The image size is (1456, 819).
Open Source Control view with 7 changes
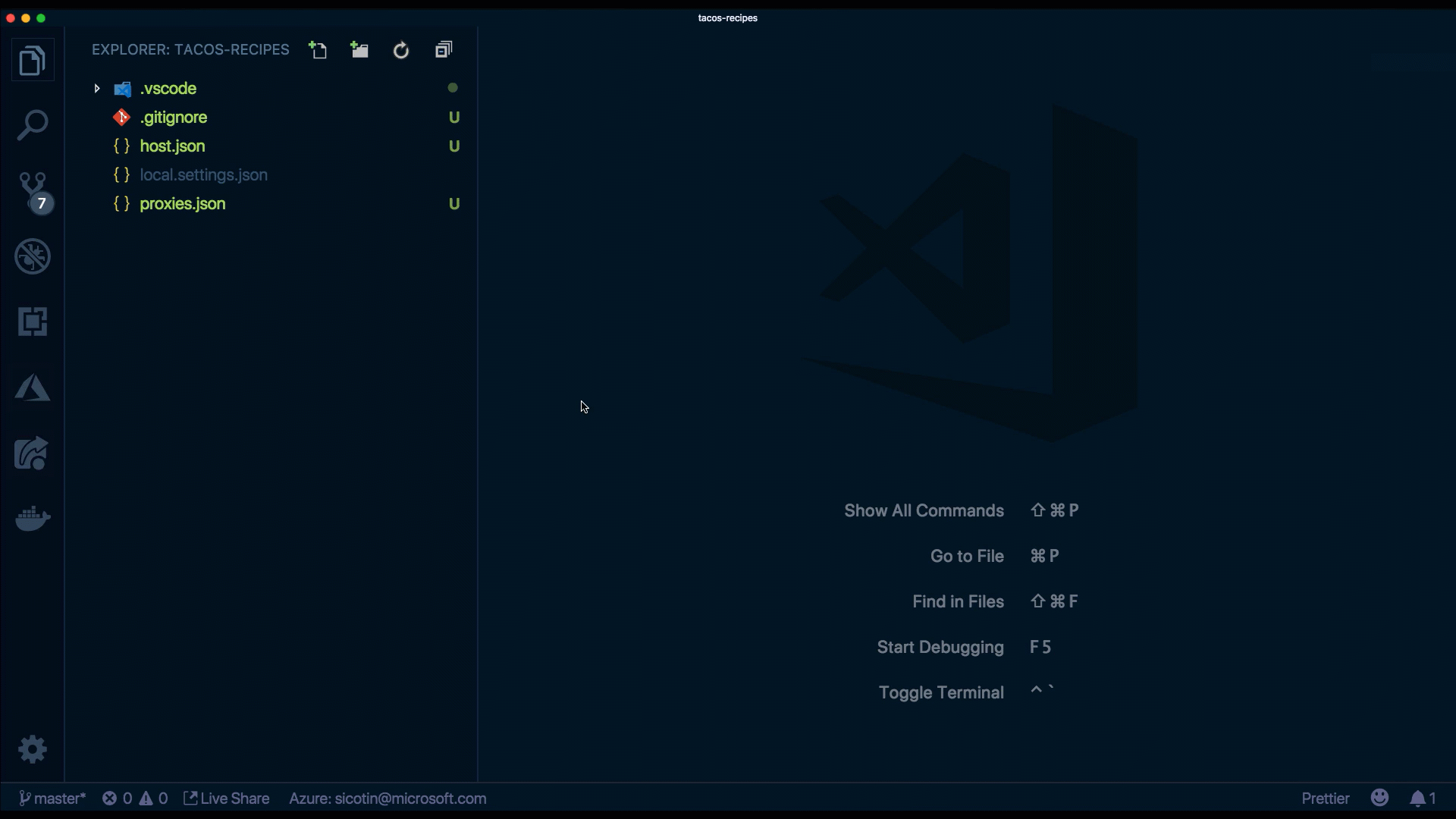[x=32, y=190]
